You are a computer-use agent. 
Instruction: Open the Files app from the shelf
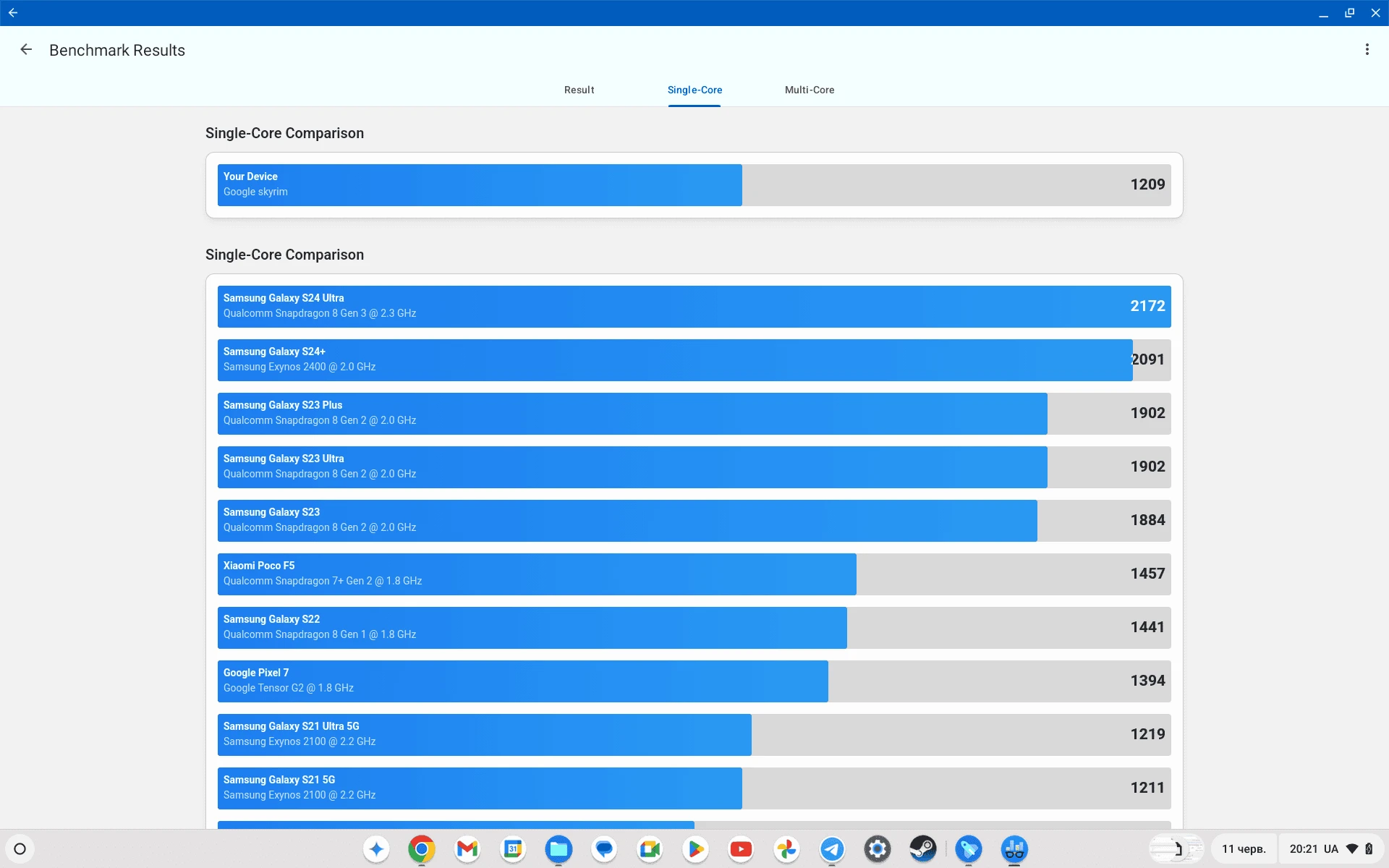point(558,849)
